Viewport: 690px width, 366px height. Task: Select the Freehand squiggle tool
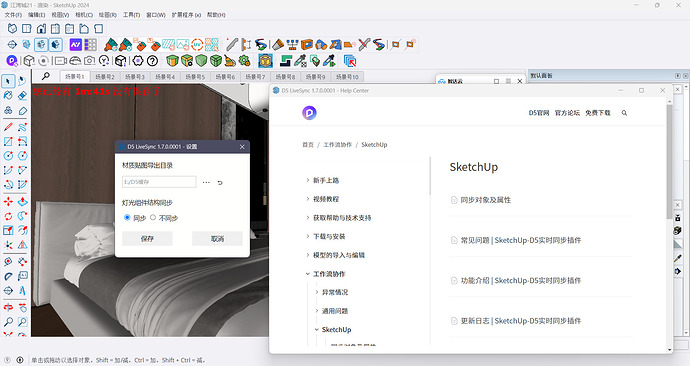(22, 127)
